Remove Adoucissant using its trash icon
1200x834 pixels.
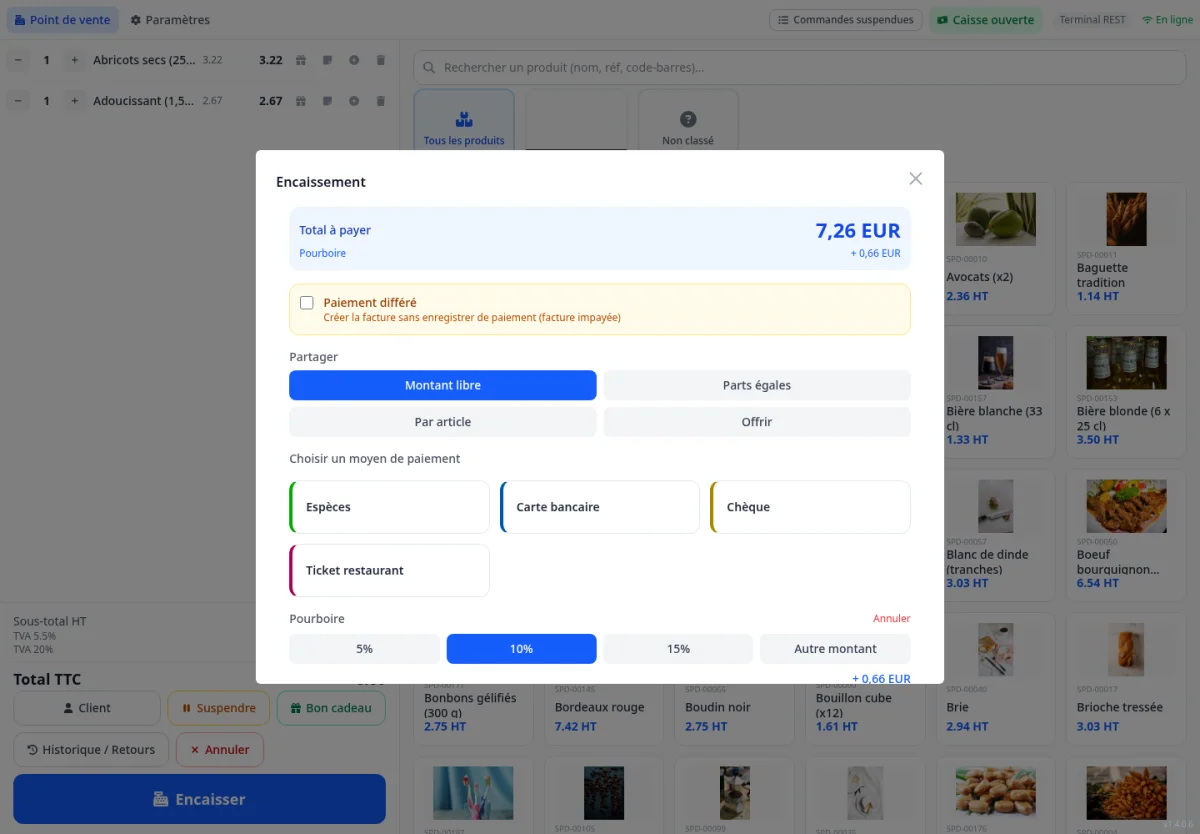(x=380, y=101)
